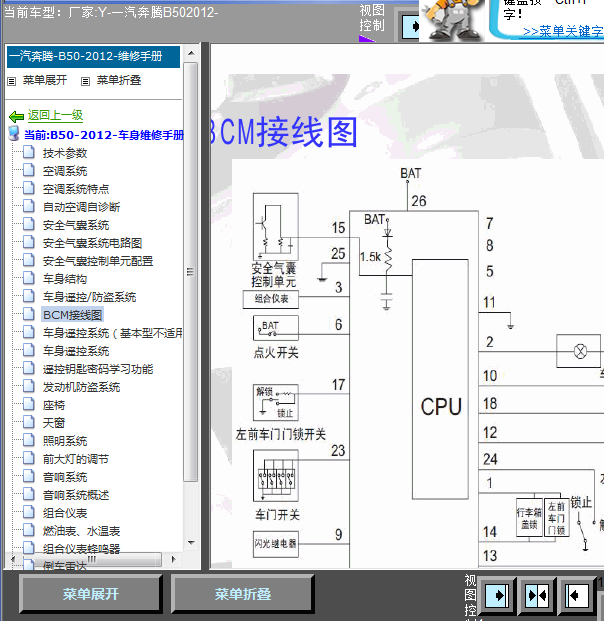Open 安全气囊控制单元配置 entry
604x621 pixels.
98,261
